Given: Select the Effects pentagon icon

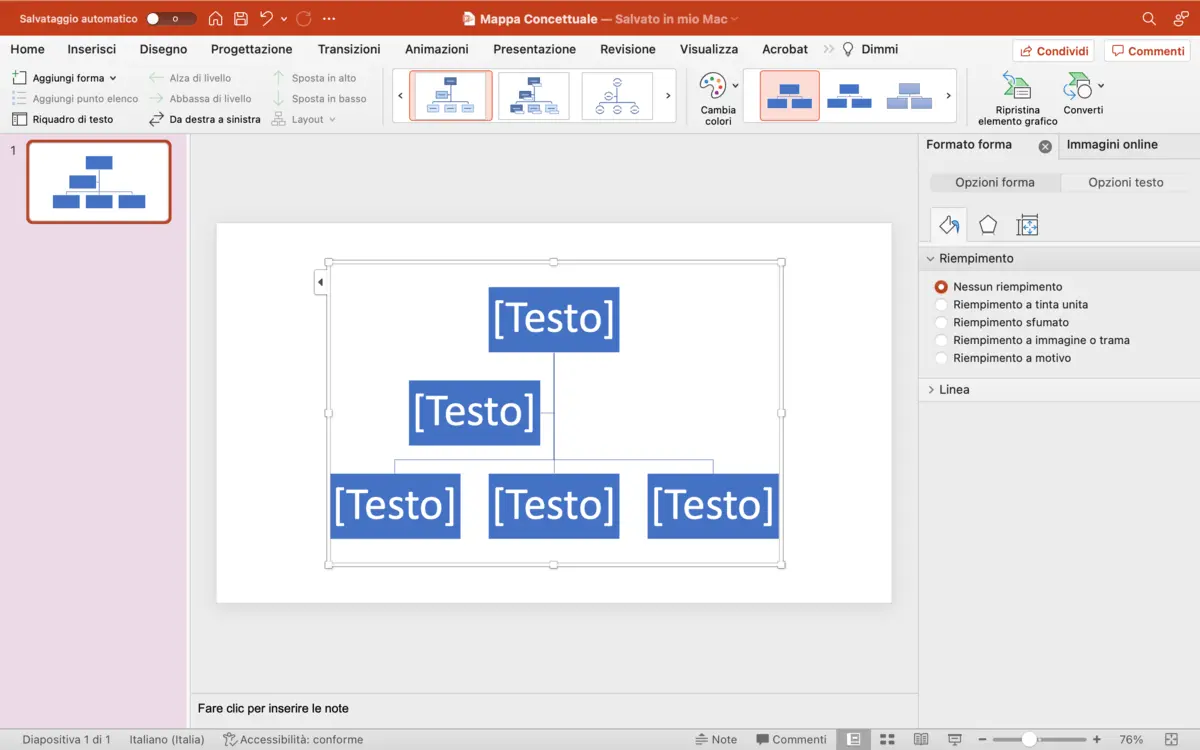Looking at the screenshot, I should pyautogui.click(x=987, y=224).
